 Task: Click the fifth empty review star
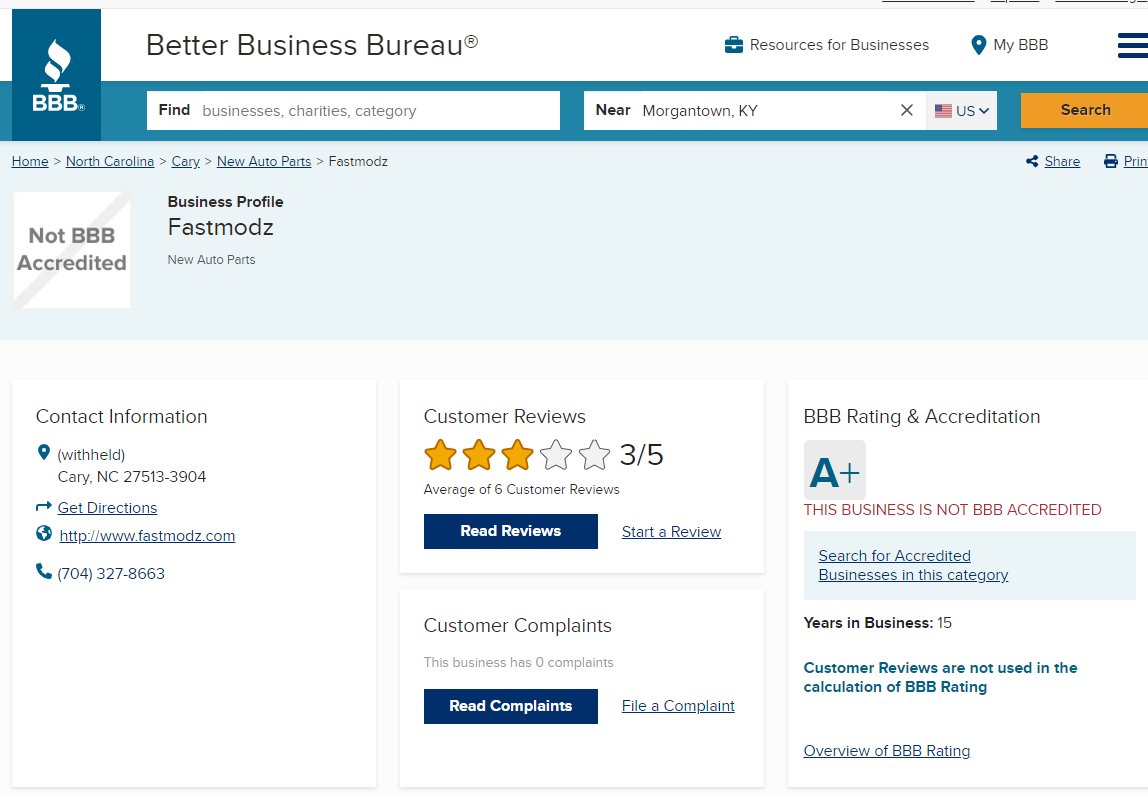[x=594, y=454]
